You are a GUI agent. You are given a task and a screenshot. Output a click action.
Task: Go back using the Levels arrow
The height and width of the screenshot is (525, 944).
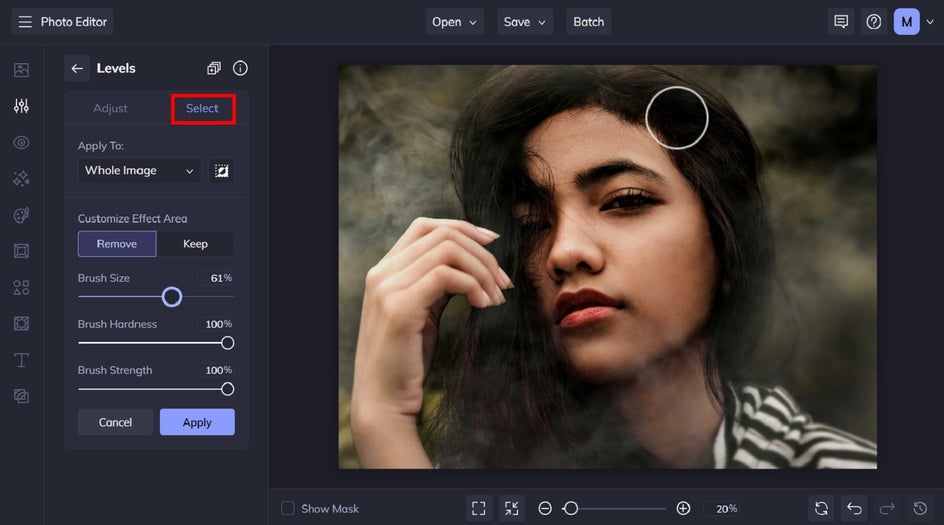coord(77,68)
